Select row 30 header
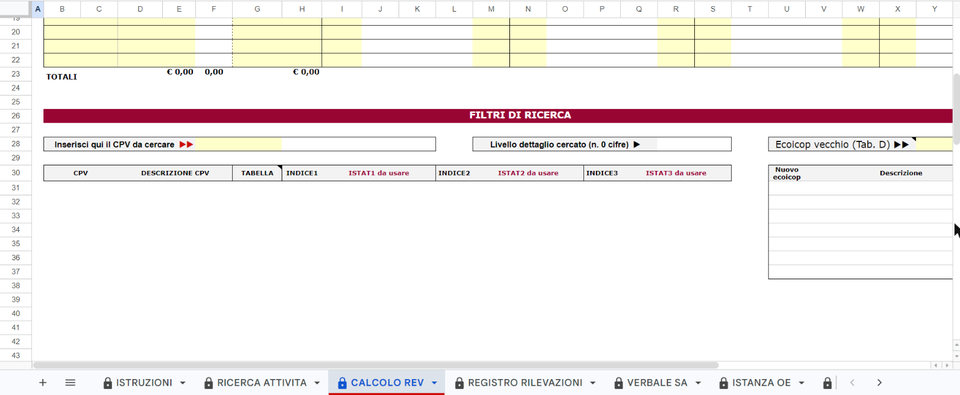 (x=16, y=173)
